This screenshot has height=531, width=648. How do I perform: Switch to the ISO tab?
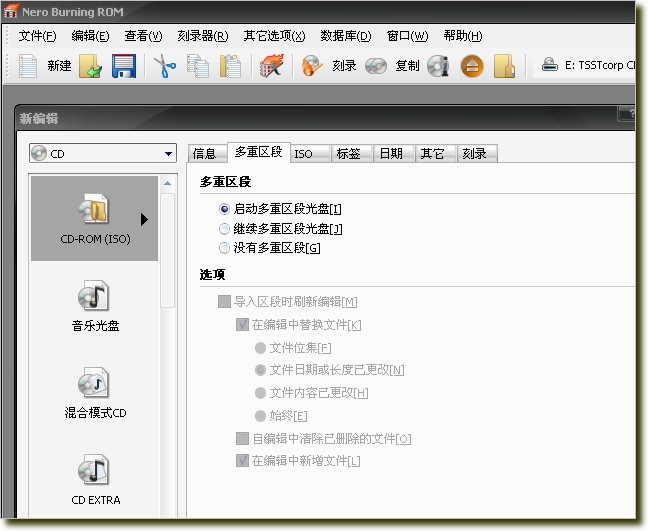click(x=310, y=154)
